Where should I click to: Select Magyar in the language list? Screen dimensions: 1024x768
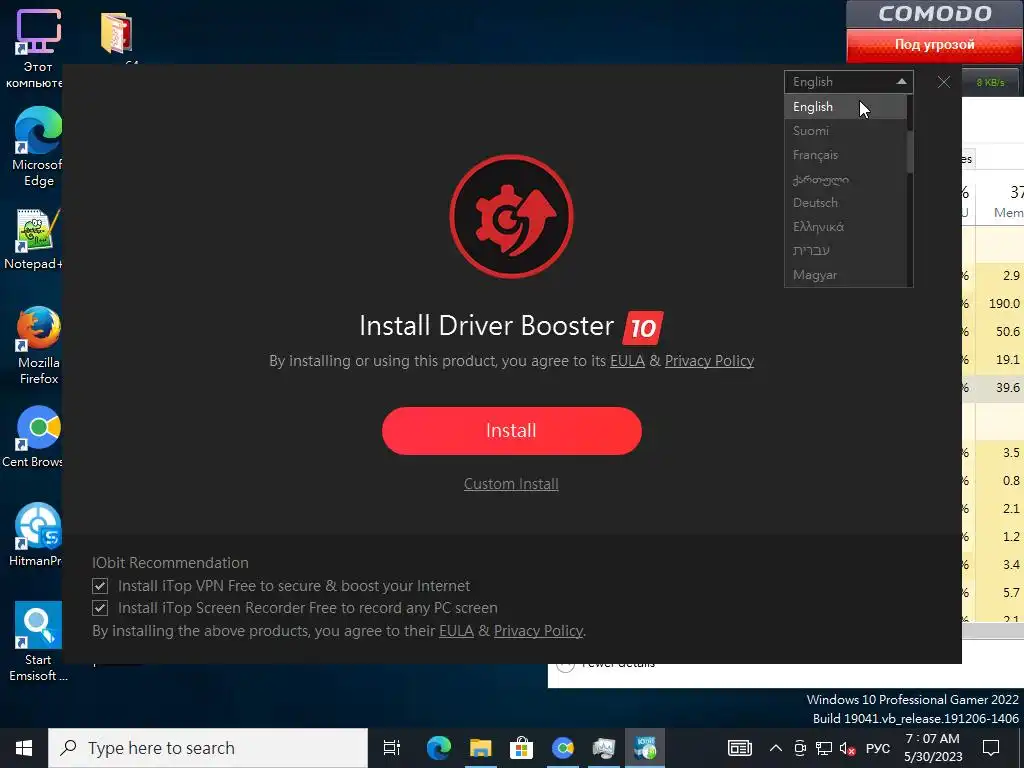click(x=845, y=275)
